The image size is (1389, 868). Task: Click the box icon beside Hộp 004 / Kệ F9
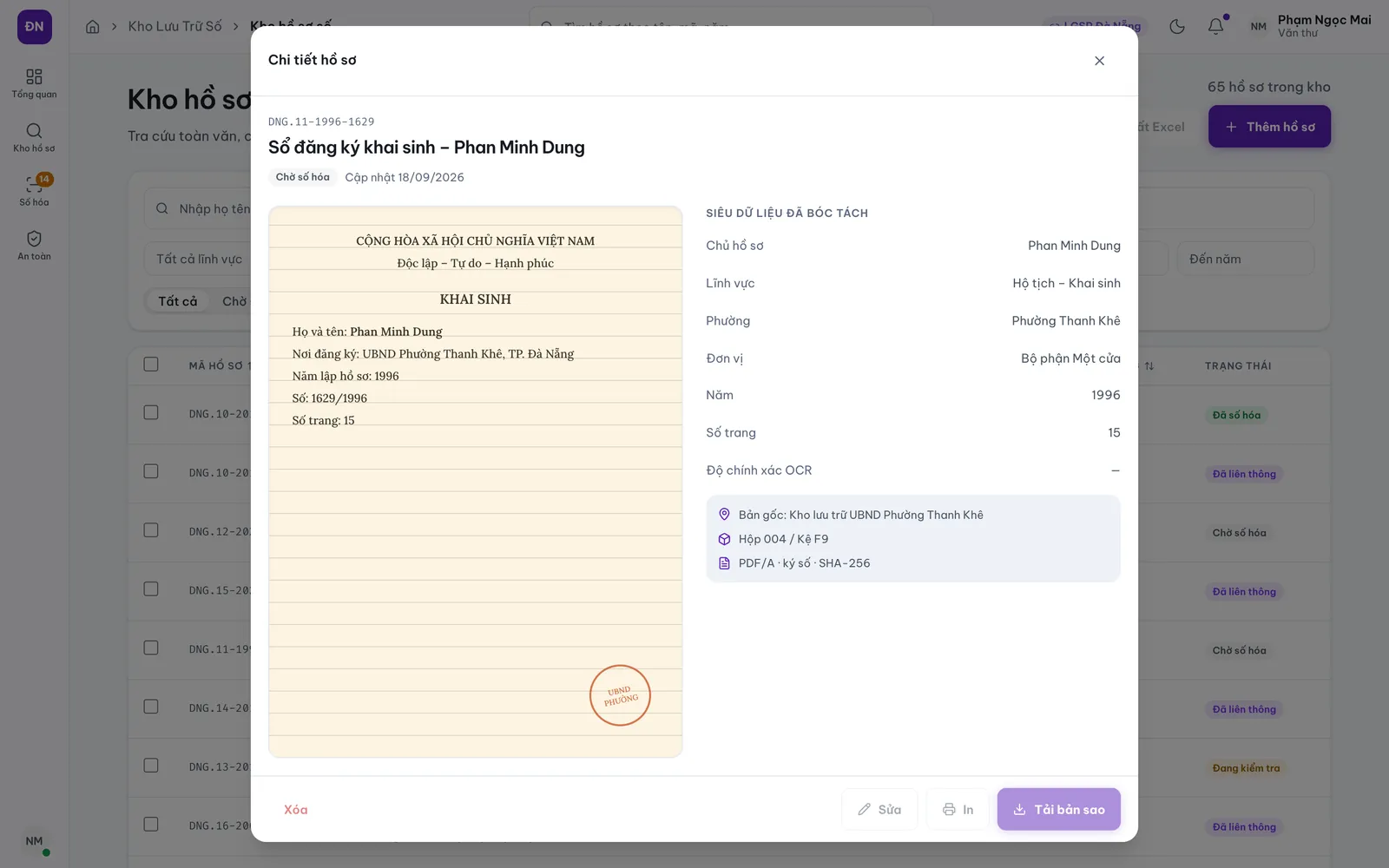[724, 539]
